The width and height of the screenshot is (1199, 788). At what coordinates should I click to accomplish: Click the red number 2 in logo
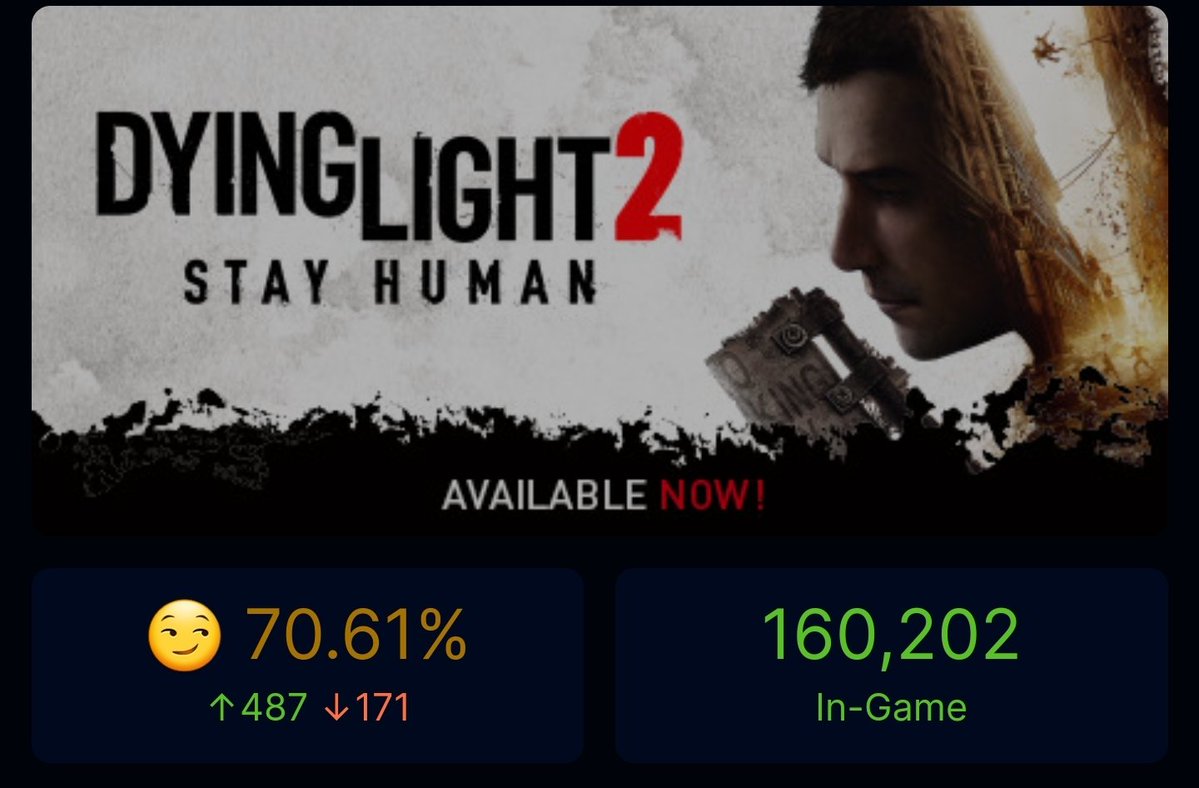648,177
